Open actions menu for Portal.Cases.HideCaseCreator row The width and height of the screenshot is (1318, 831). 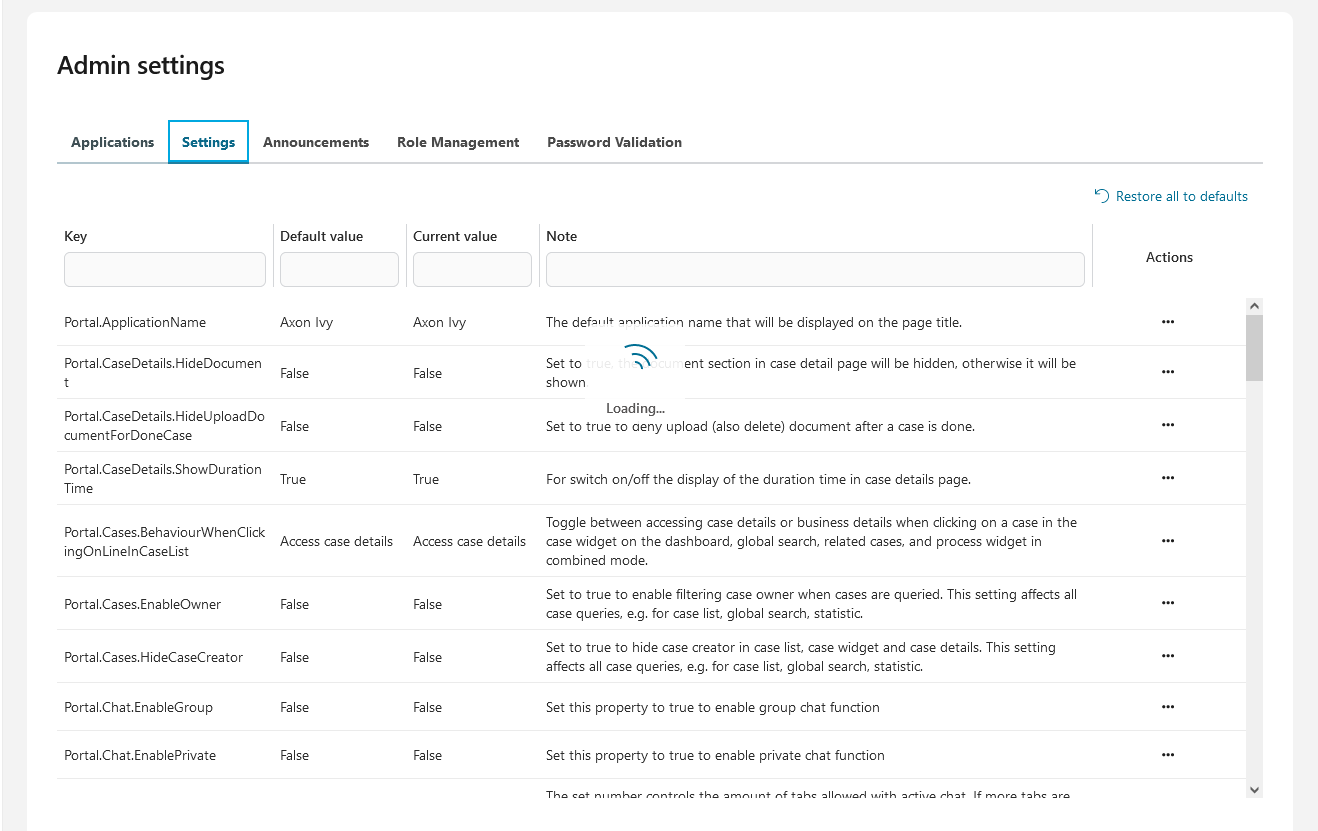pos(1167,656)
